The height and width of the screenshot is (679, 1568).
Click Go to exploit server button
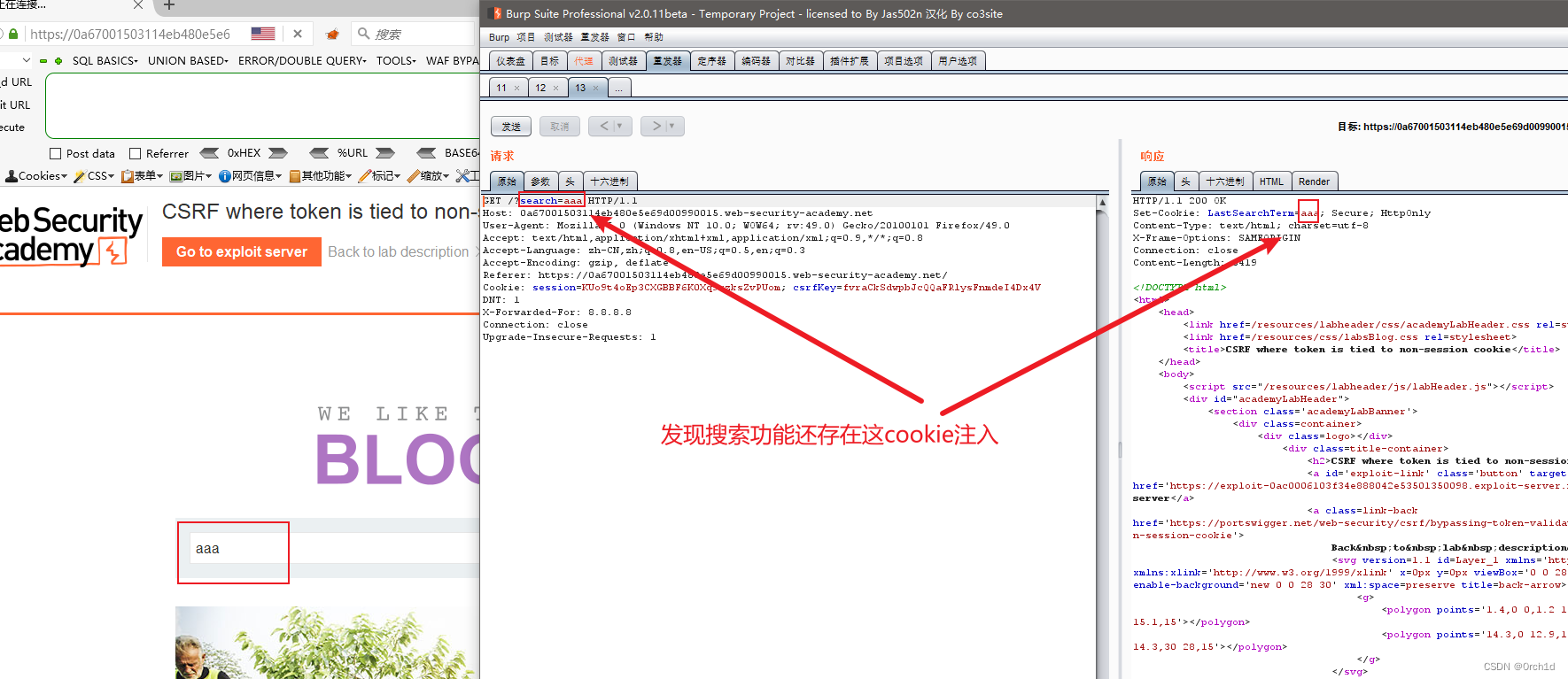click(242, 251)
